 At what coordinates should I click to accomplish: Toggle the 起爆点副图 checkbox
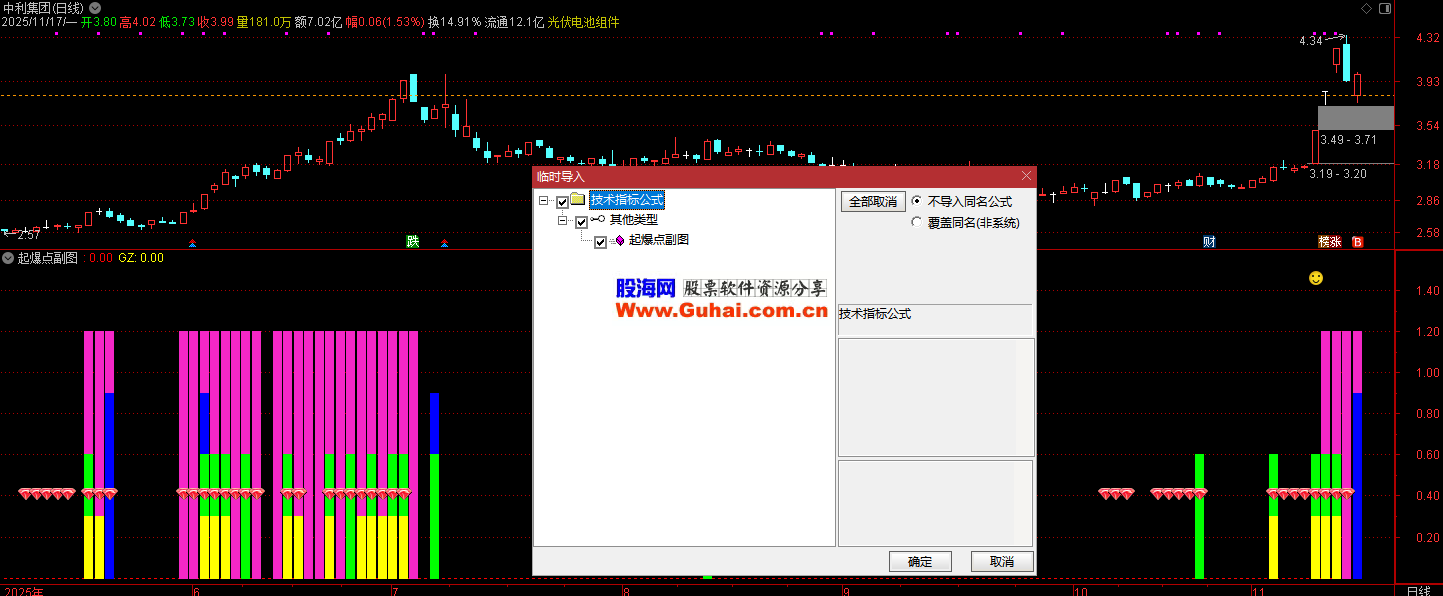tap(600, 241)
